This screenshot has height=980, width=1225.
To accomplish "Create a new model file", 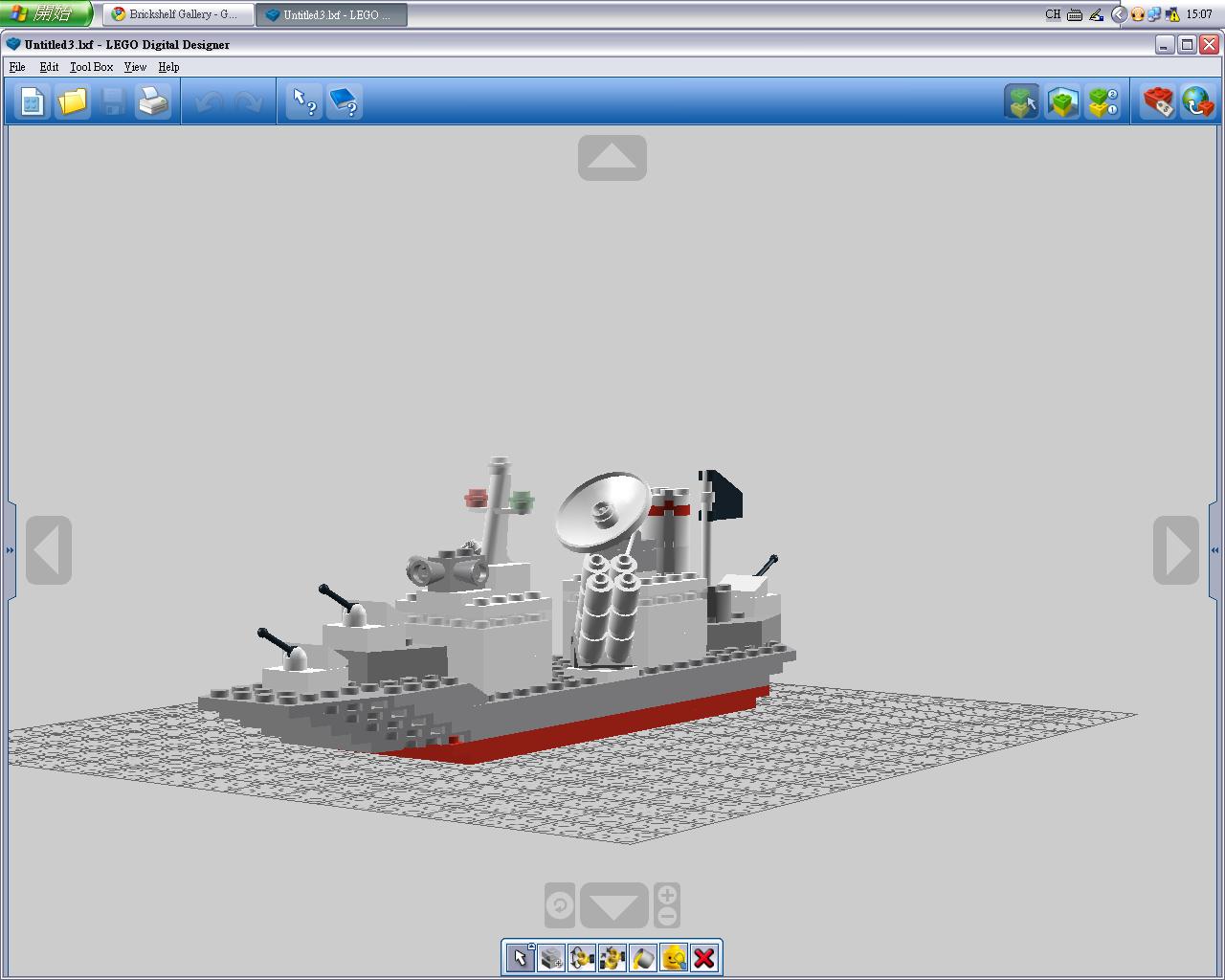I will (32, 101).
